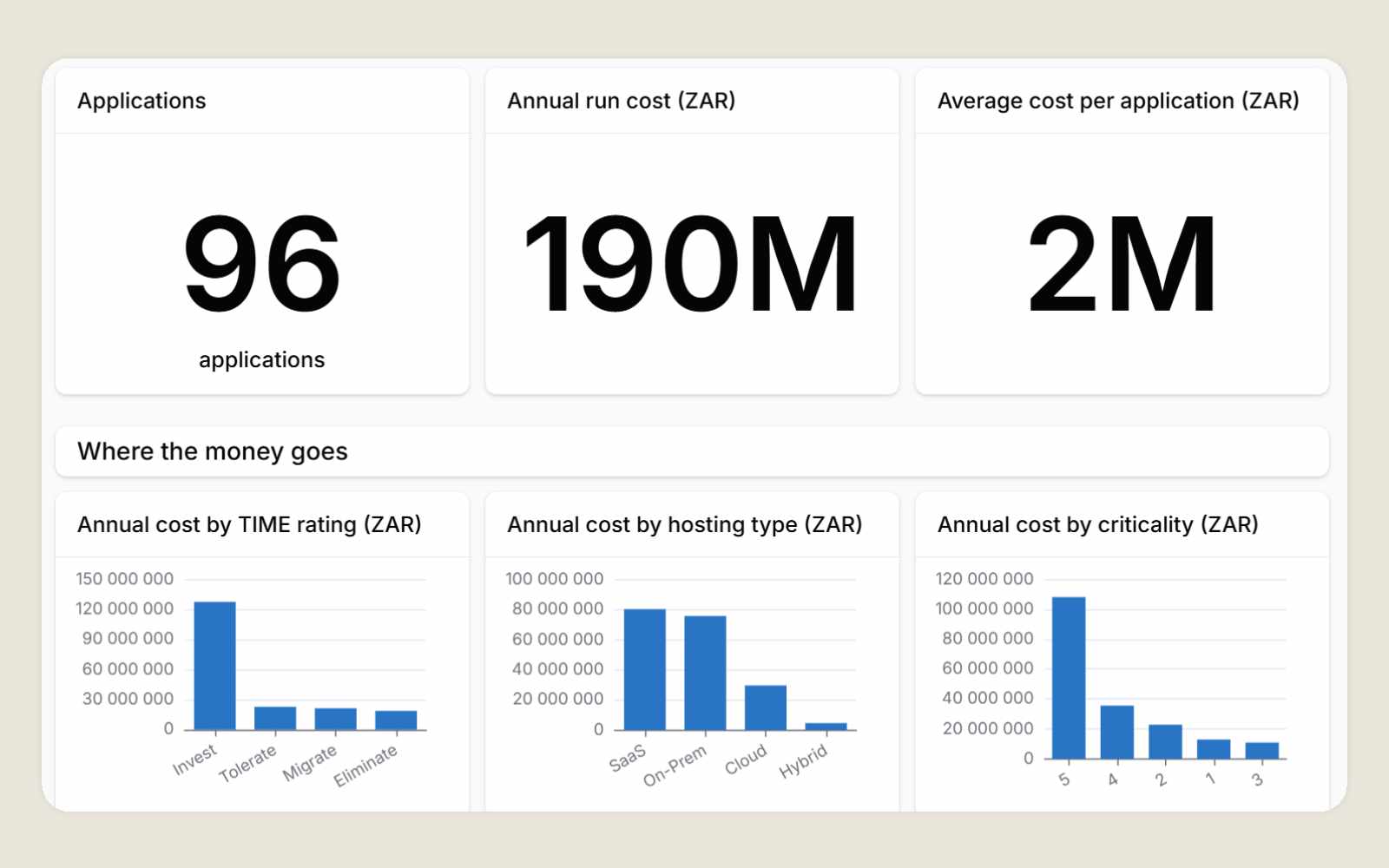Image resolution: width=1389 pixels, height=868 pixels.
Task: Select the "190M" annual run cost value
Action: point(692,263)
